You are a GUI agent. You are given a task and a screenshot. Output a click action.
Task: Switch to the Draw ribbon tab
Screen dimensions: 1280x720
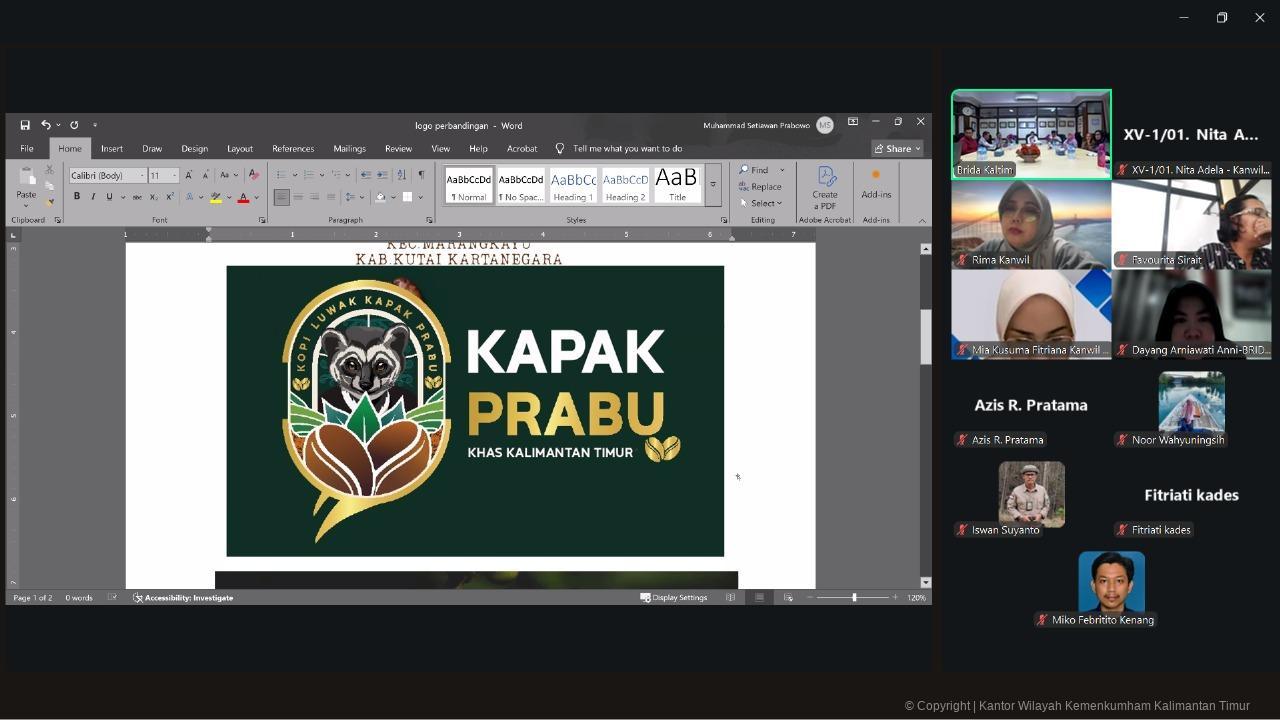[x=152, y=148]
